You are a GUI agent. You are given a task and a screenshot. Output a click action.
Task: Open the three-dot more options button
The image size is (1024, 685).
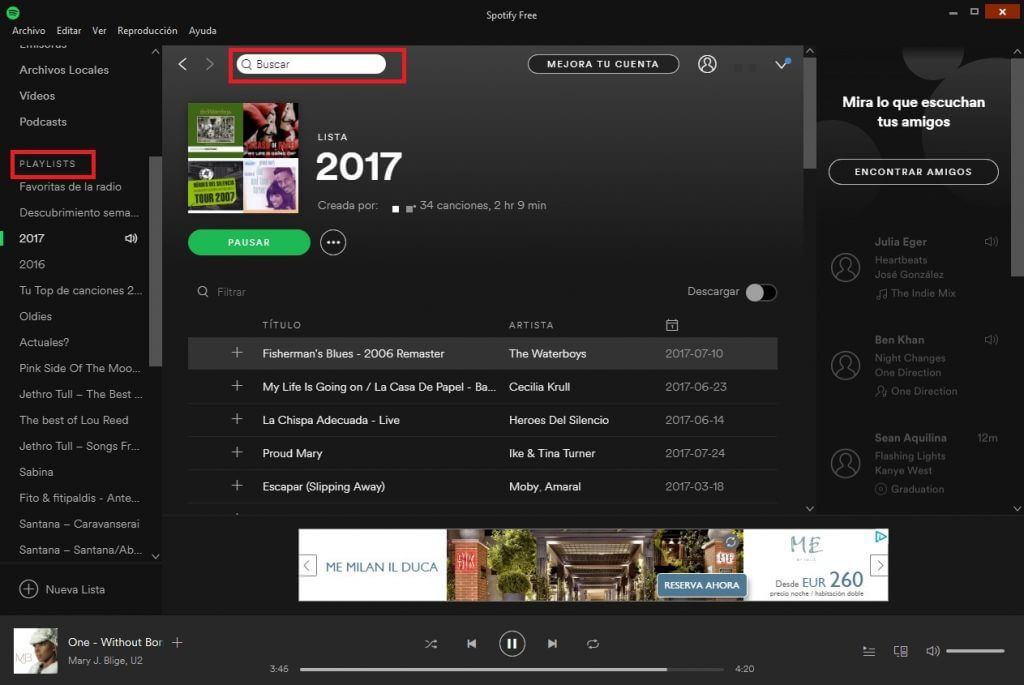(333, 242)
